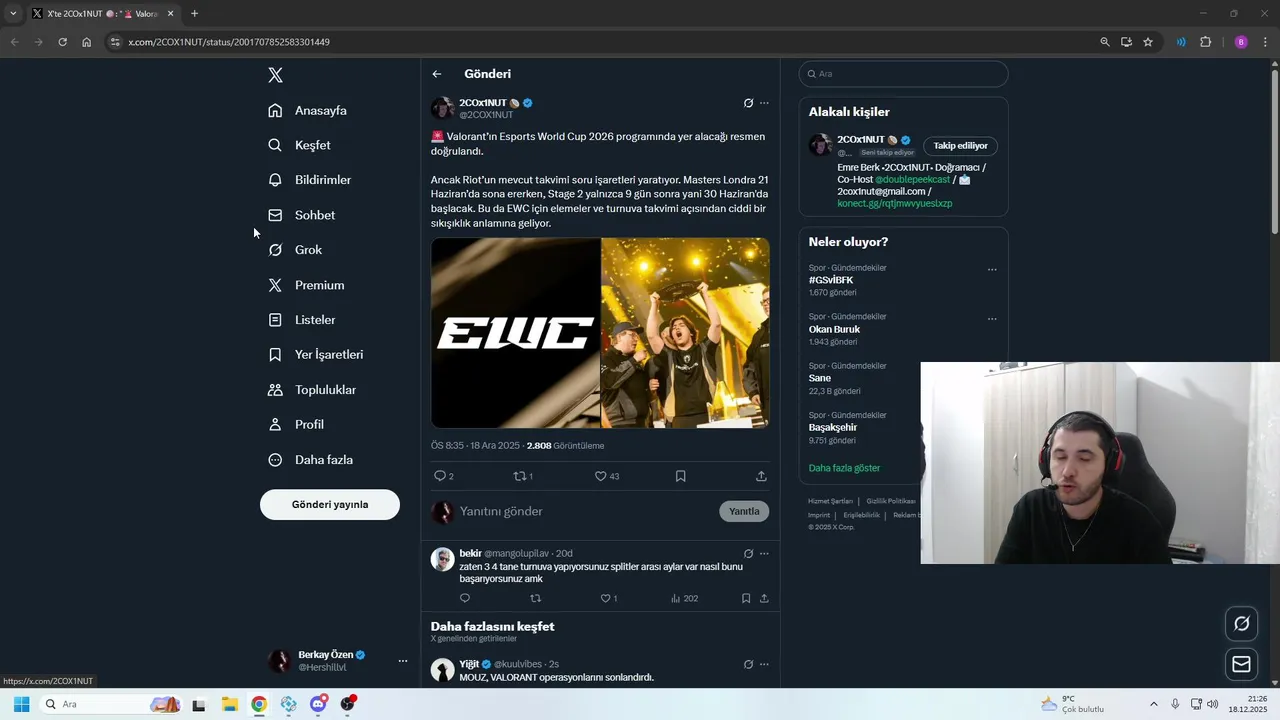This screenshot has width=1280, height=720.
Task: Open Listeler in sidebar
Action: [302, 320]
